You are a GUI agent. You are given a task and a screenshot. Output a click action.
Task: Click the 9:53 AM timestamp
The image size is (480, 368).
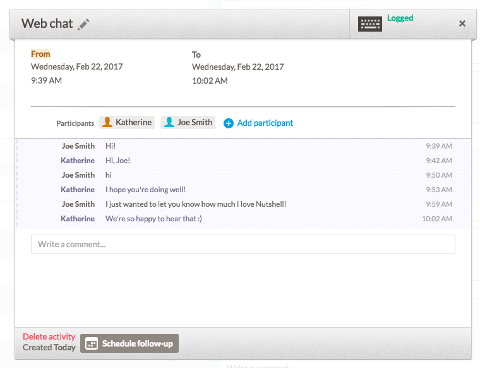439,189
